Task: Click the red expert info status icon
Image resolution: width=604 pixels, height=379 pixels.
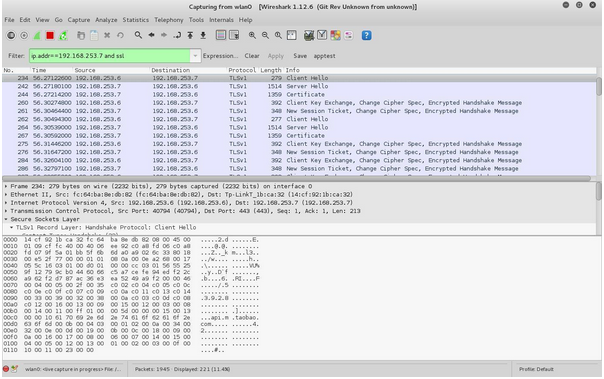Action: click(6, 369)
